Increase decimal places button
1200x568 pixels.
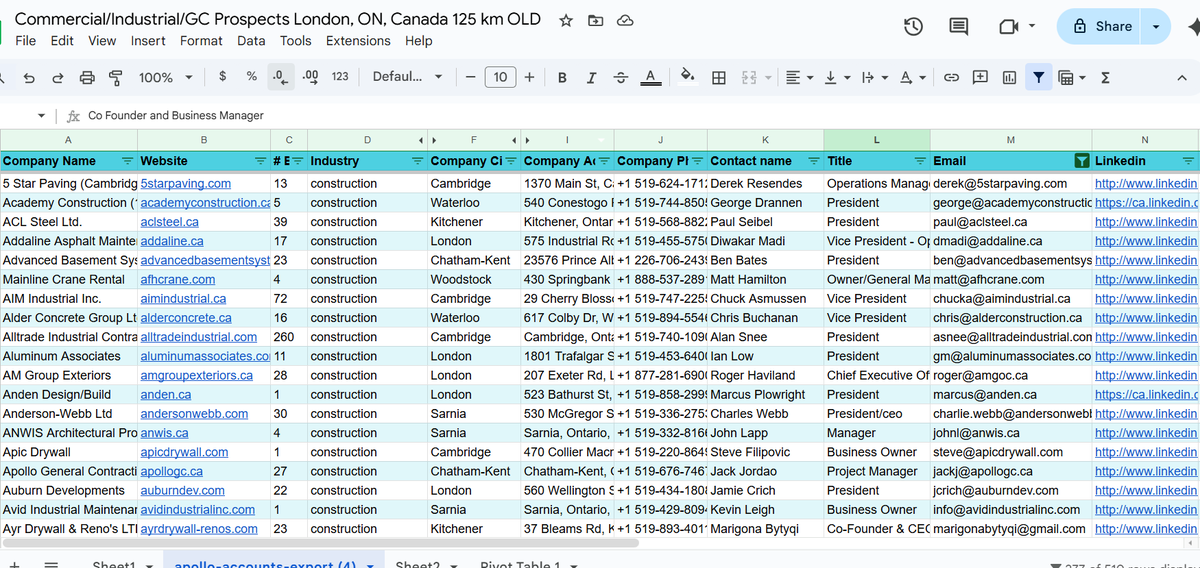point(310,77)
